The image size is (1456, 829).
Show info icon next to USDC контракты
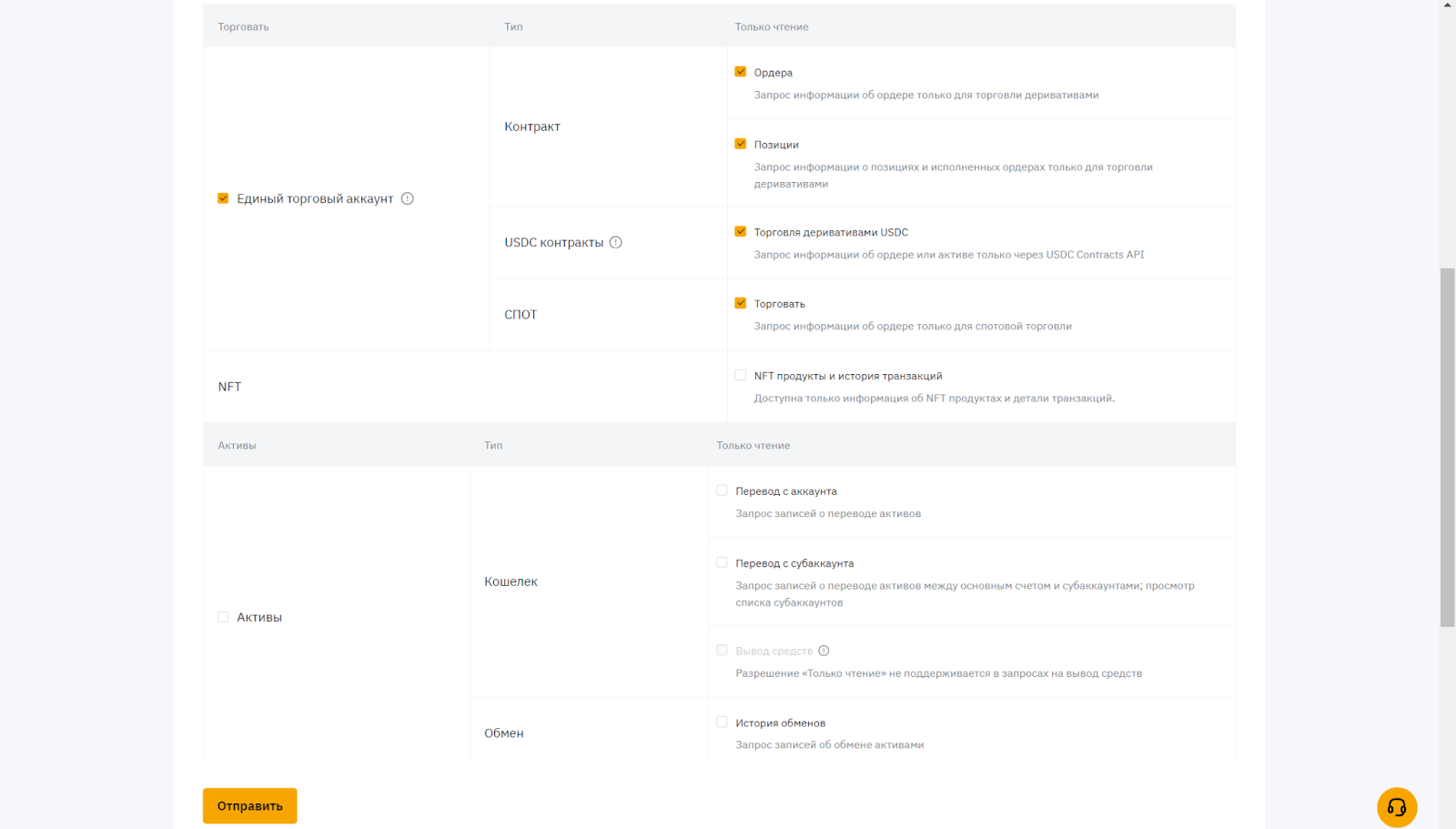pyautogui.click(x=616, y=242)
